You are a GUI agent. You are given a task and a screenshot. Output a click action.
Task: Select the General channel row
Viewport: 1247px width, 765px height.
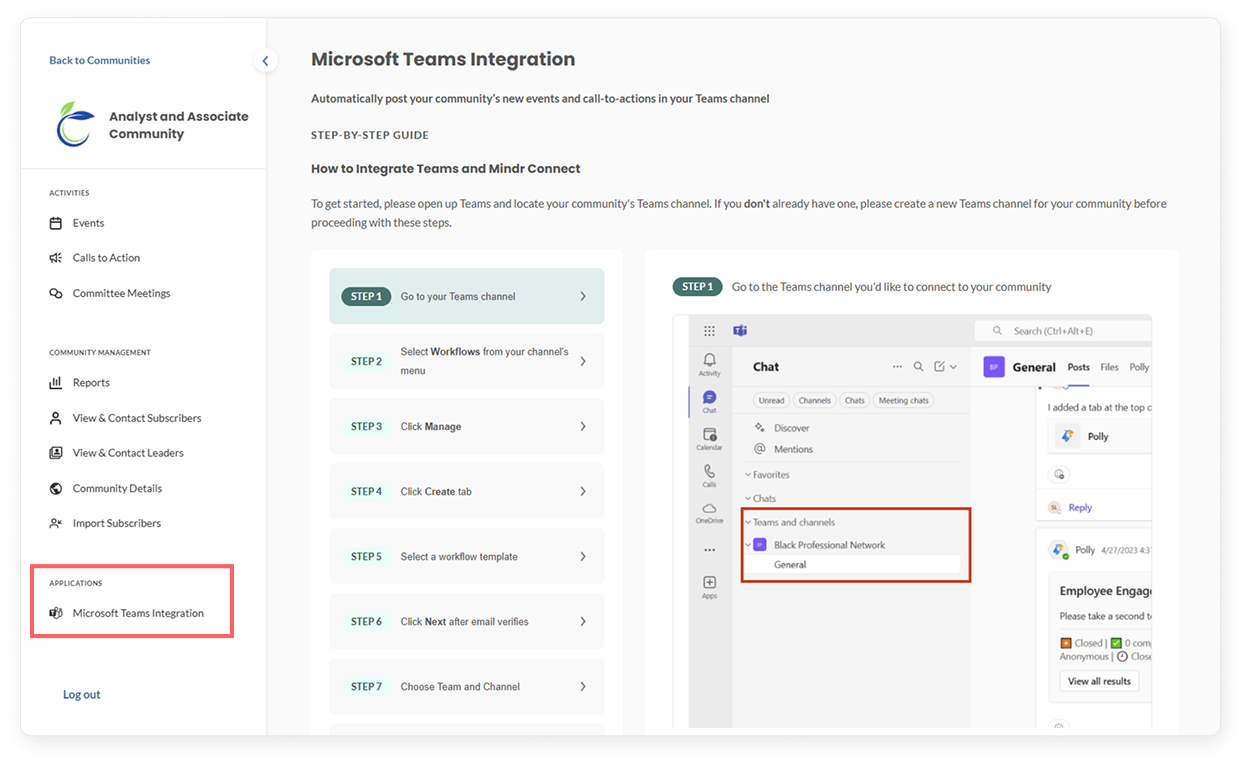[x=852, y=565]
